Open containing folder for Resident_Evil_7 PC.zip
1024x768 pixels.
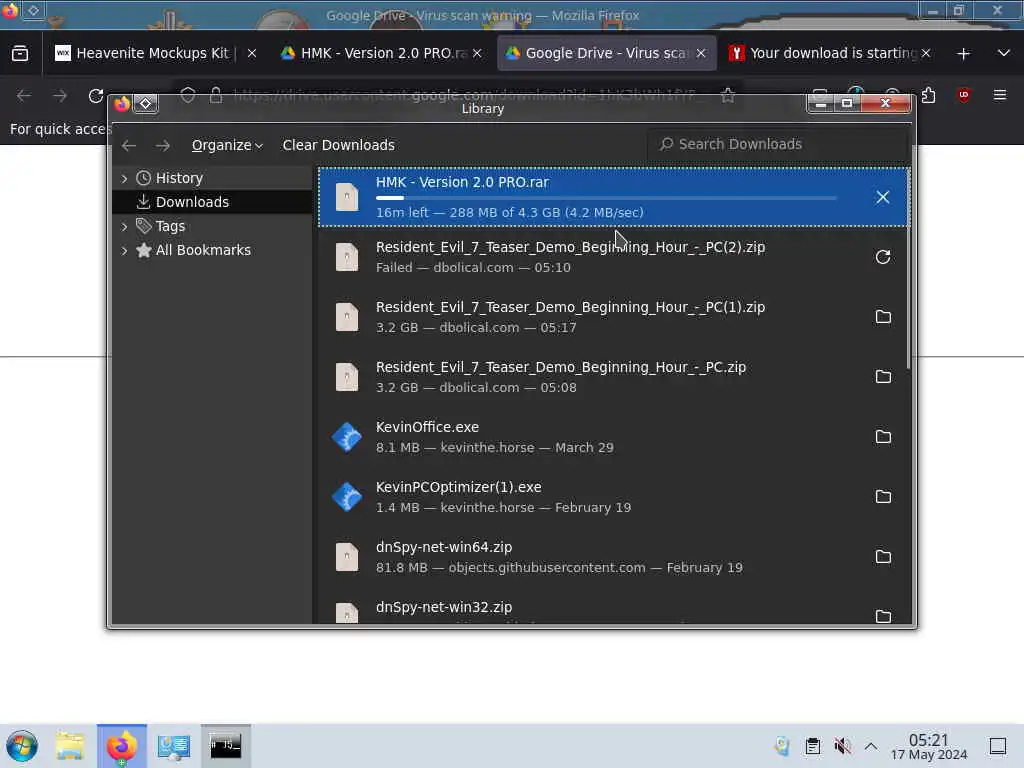[x=883, y=377]
